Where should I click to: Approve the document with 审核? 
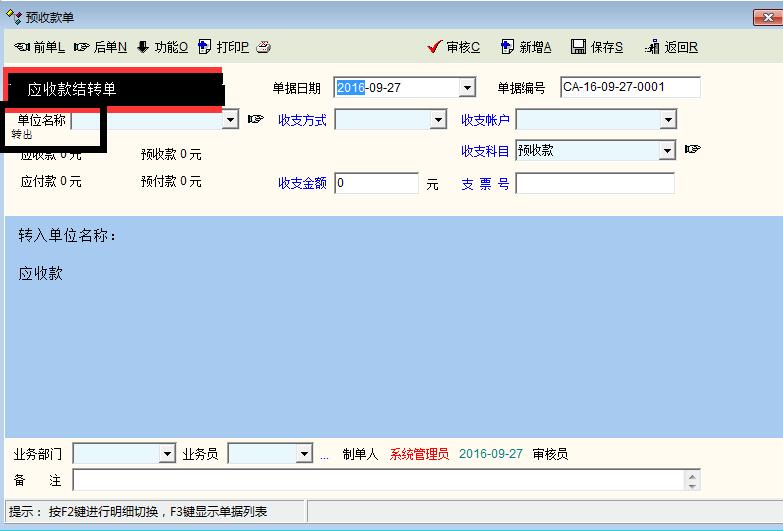point(454,47)
